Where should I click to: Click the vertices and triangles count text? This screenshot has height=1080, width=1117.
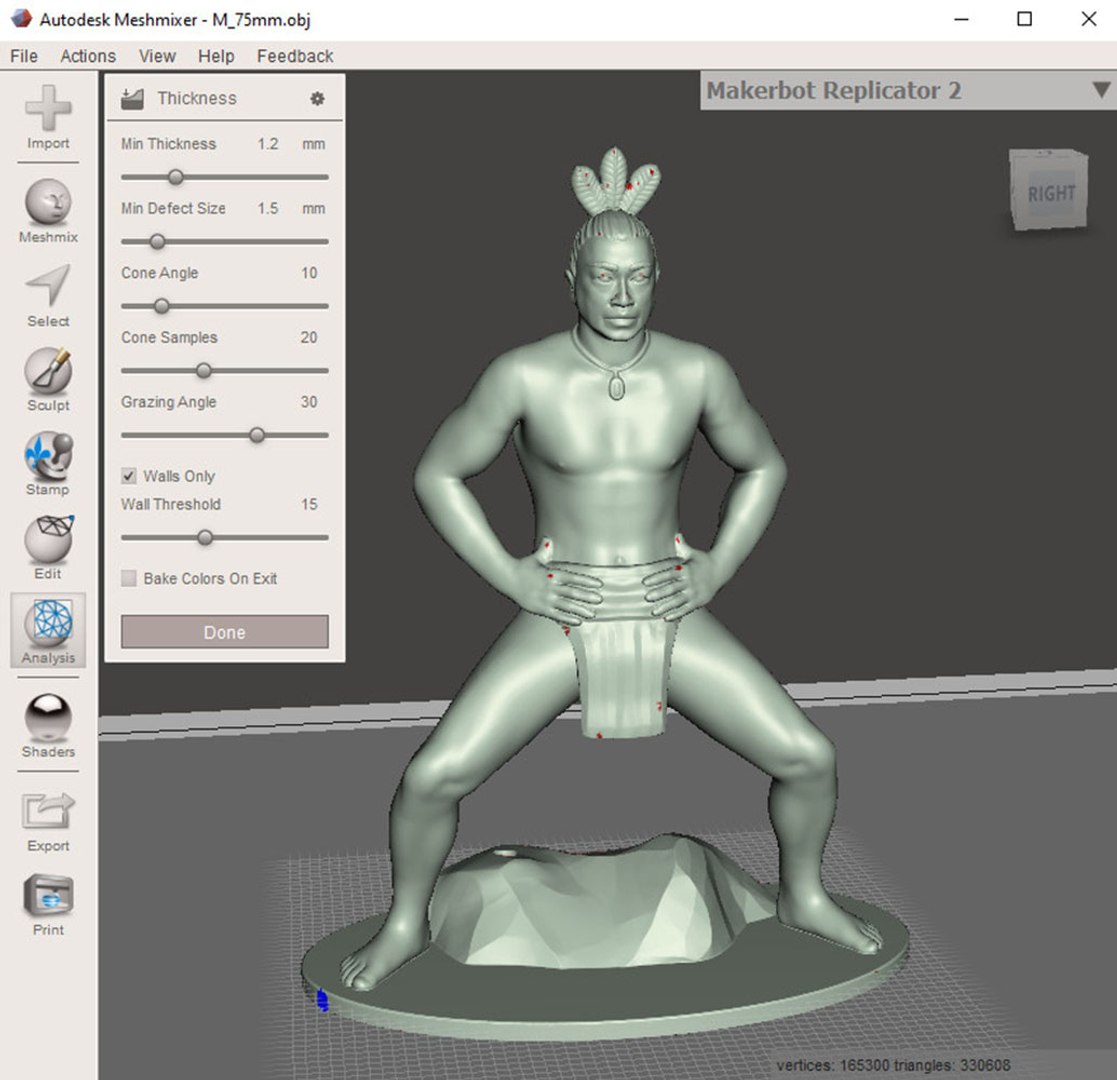[893, 1065]
